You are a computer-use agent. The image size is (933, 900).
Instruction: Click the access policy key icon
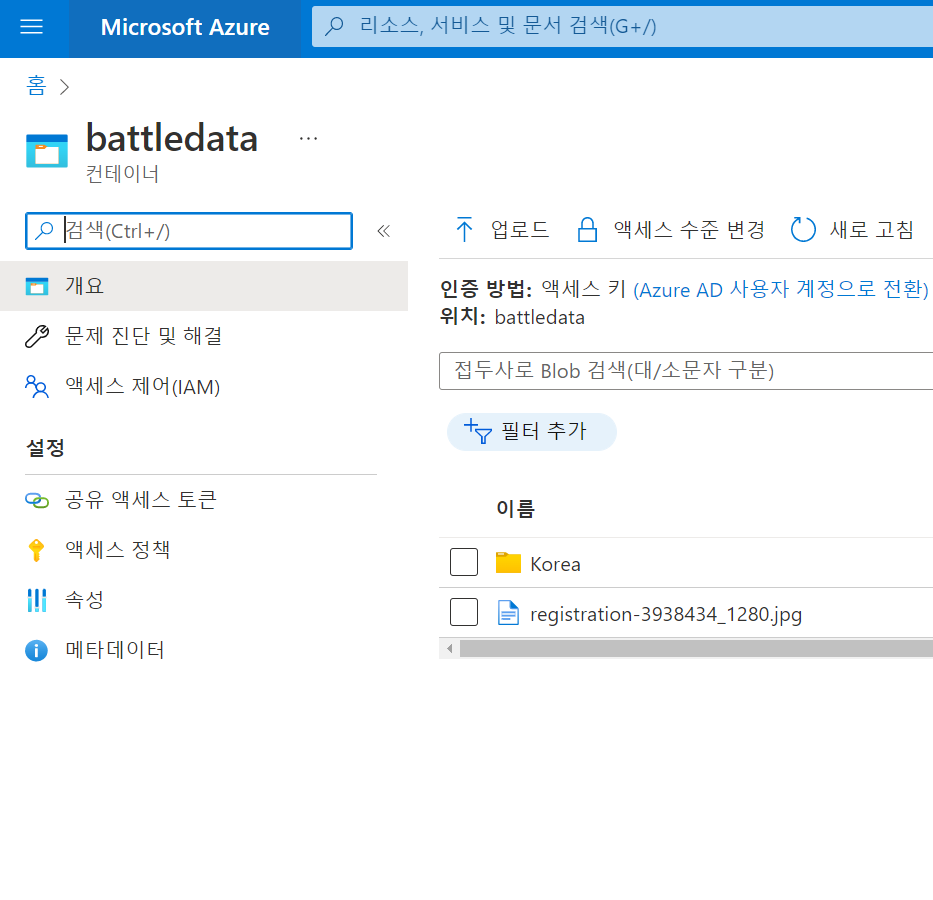(x=36, y=550)
